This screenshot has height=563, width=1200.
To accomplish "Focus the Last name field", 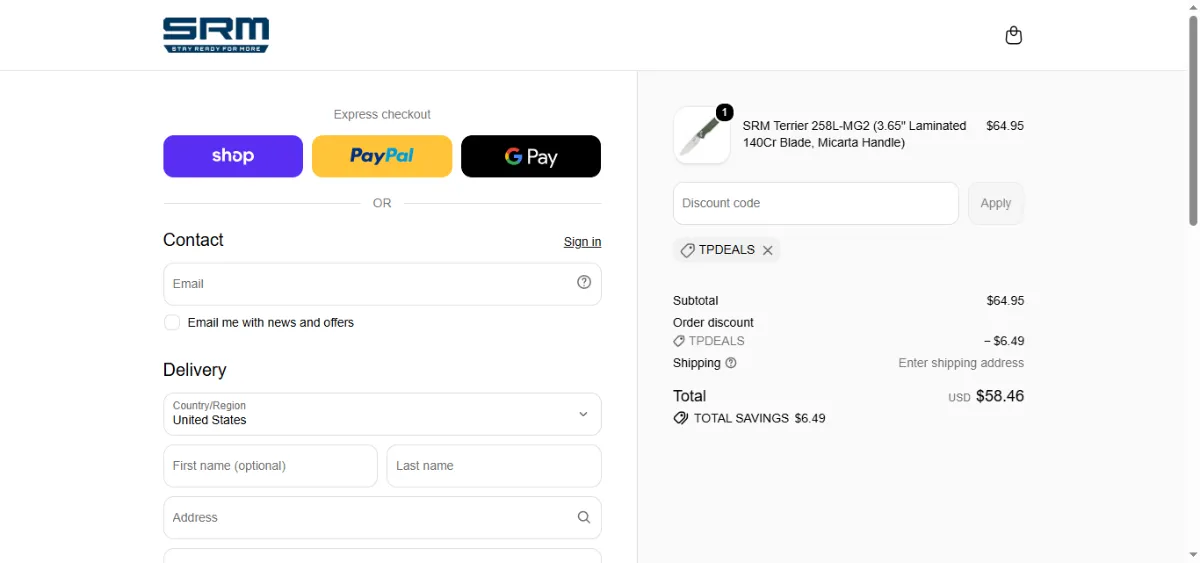I will coord(494,466).
